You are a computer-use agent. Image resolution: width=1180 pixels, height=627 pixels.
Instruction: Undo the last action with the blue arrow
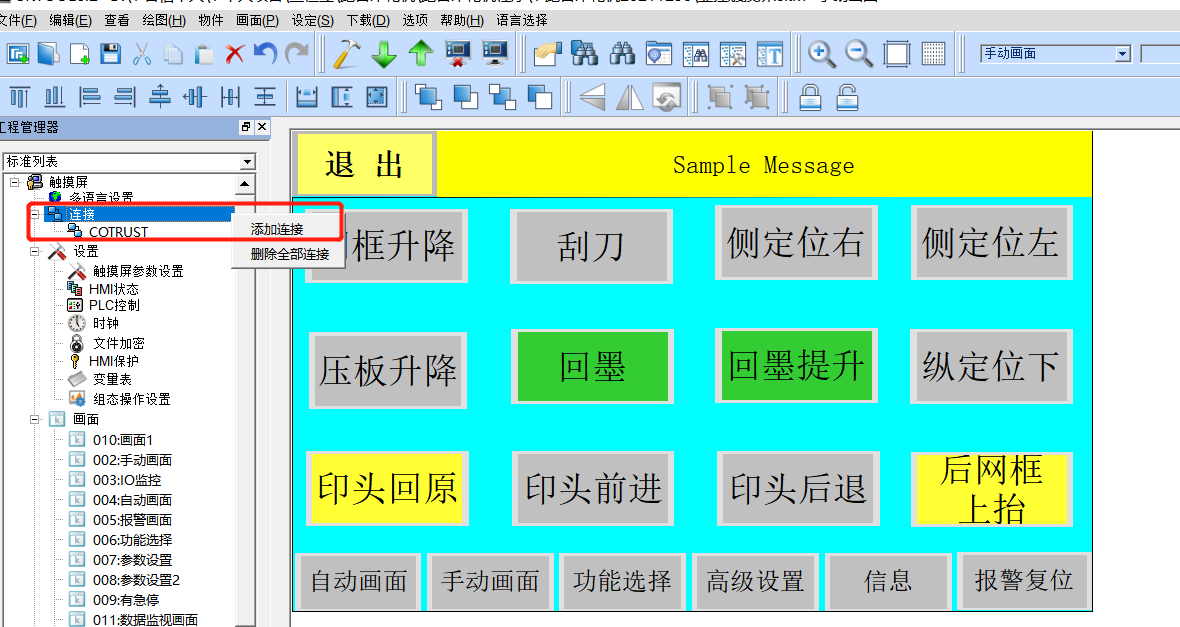click(x=265, y=54)
